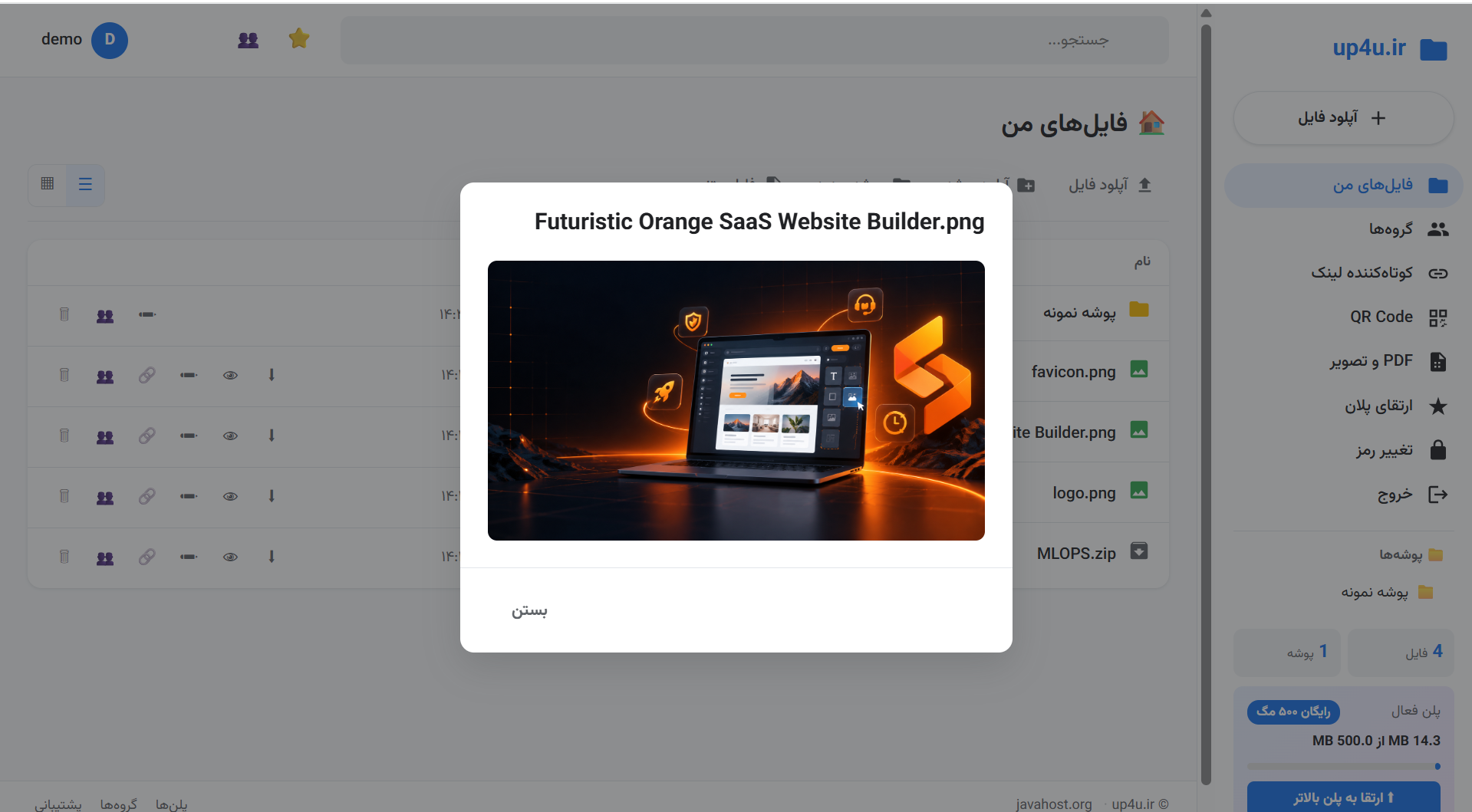1472x812 pixels.
Task: Open the groups people icon in header
Action: click(248, 40)
